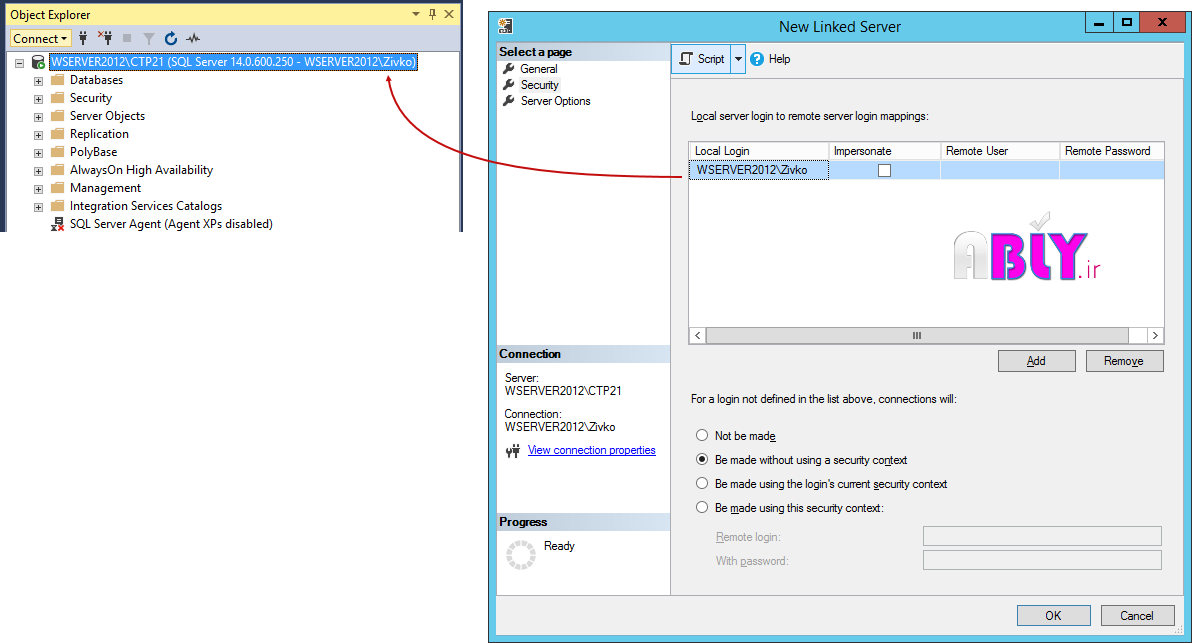The image size is (1192, 643).
Task: Select 'Be made using this security context' option
Action: tap(702, 507)
